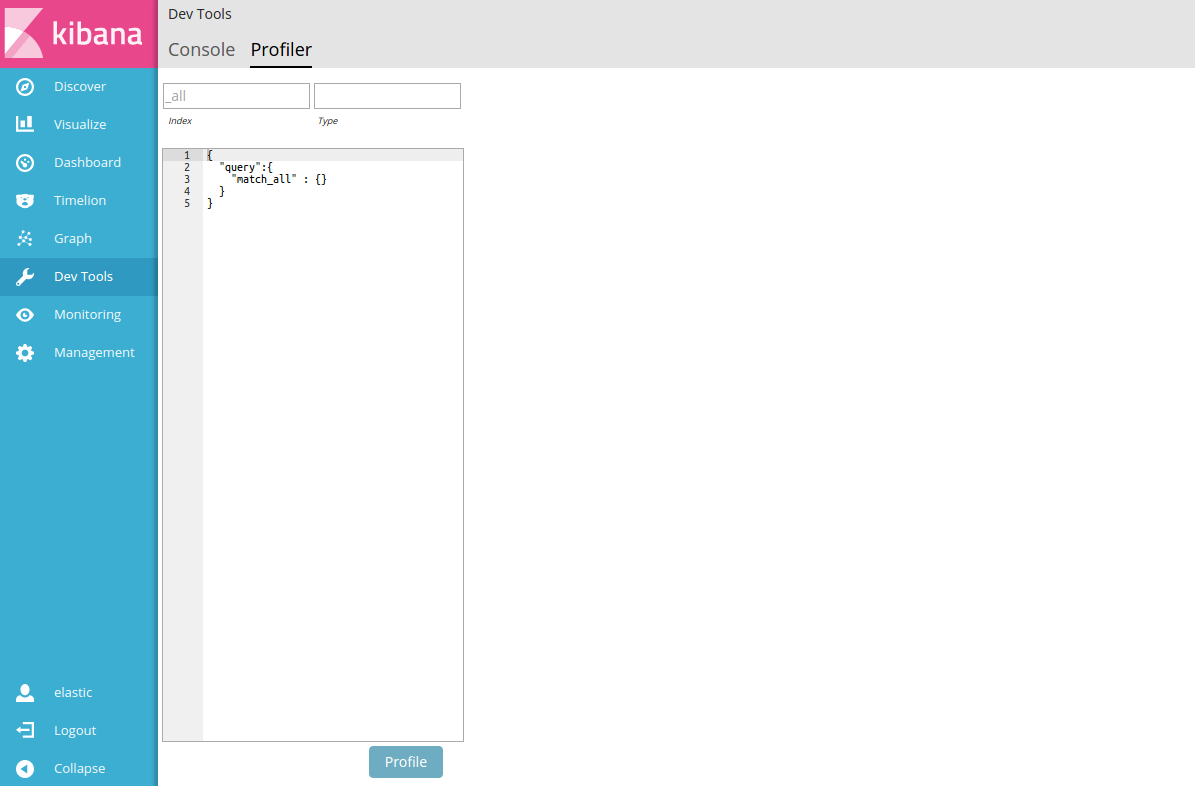This screenshot has width=1195, height=786.
Task: Click inside the Type input field
Action: (x=387, y=95)
